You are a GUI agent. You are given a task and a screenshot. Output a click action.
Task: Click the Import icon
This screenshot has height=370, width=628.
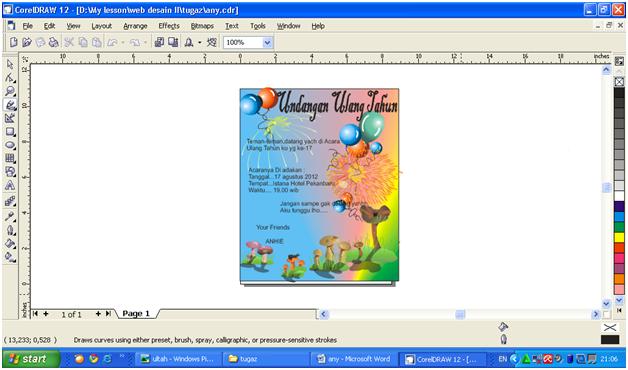click(x=159, y=42)
